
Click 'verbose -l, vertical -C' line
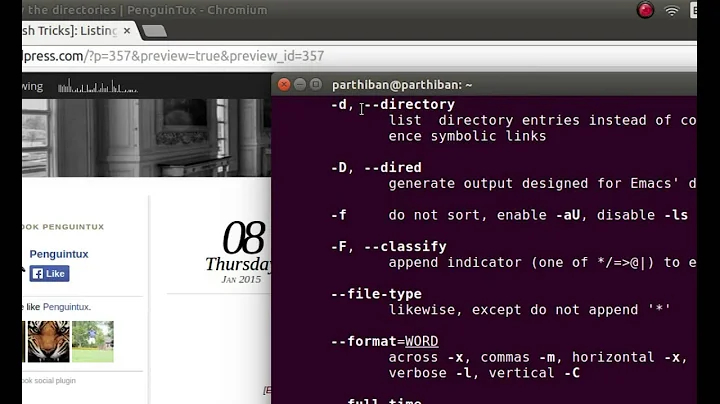484,373
